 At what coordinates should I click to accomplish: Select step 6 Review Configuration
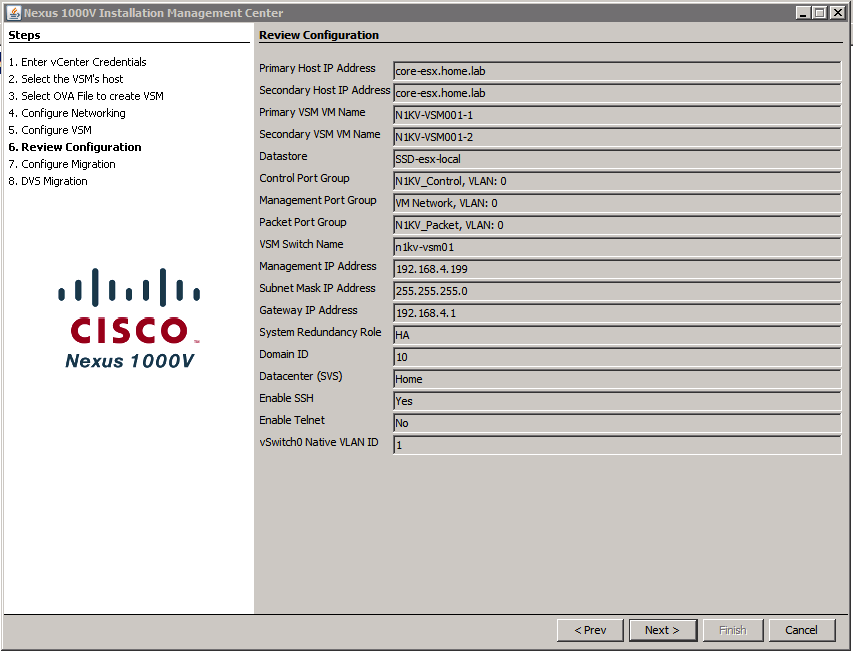click(x=75, y=147)
